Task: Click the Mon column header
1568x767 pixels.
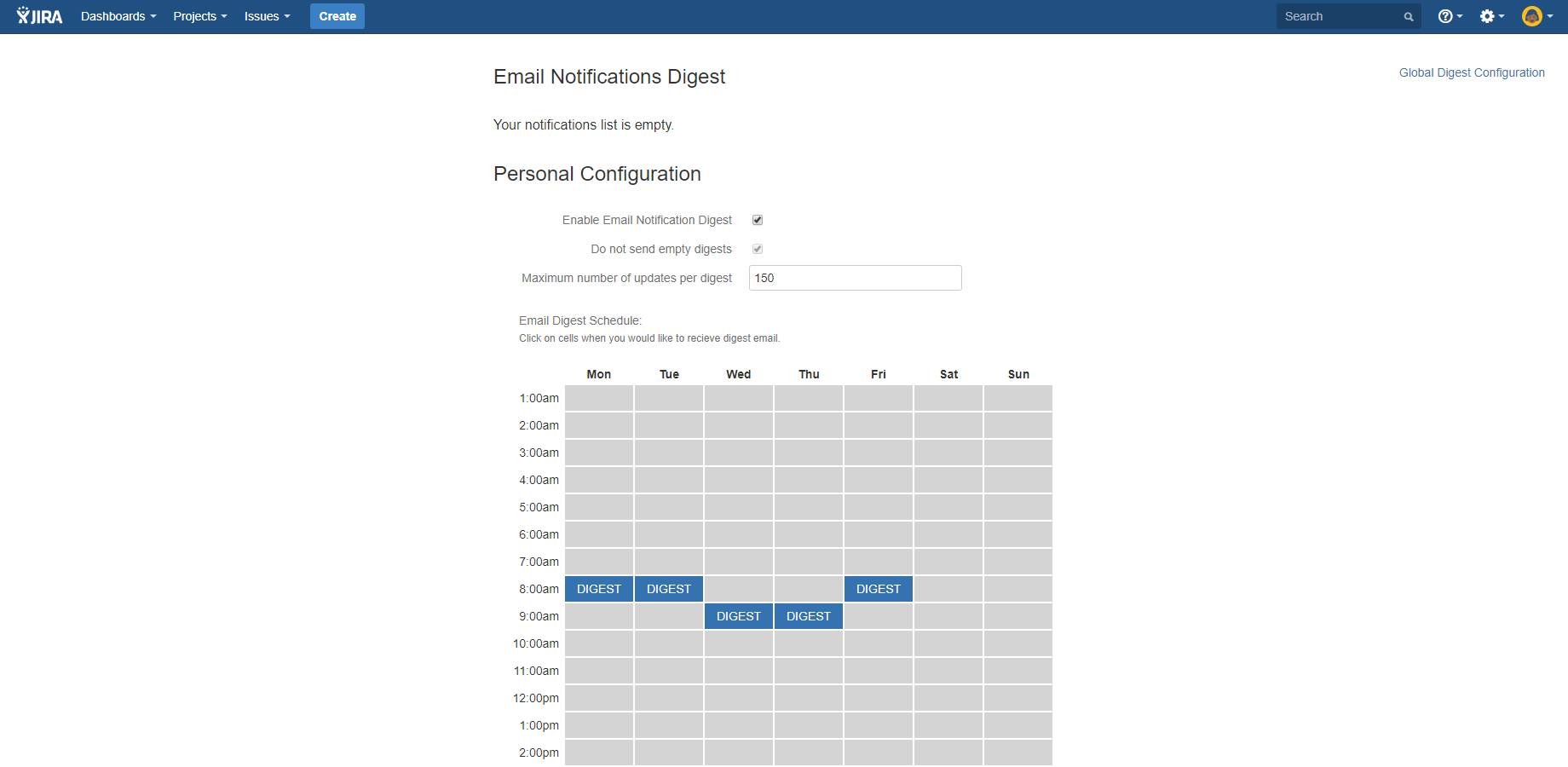Action: click(599, 374)
